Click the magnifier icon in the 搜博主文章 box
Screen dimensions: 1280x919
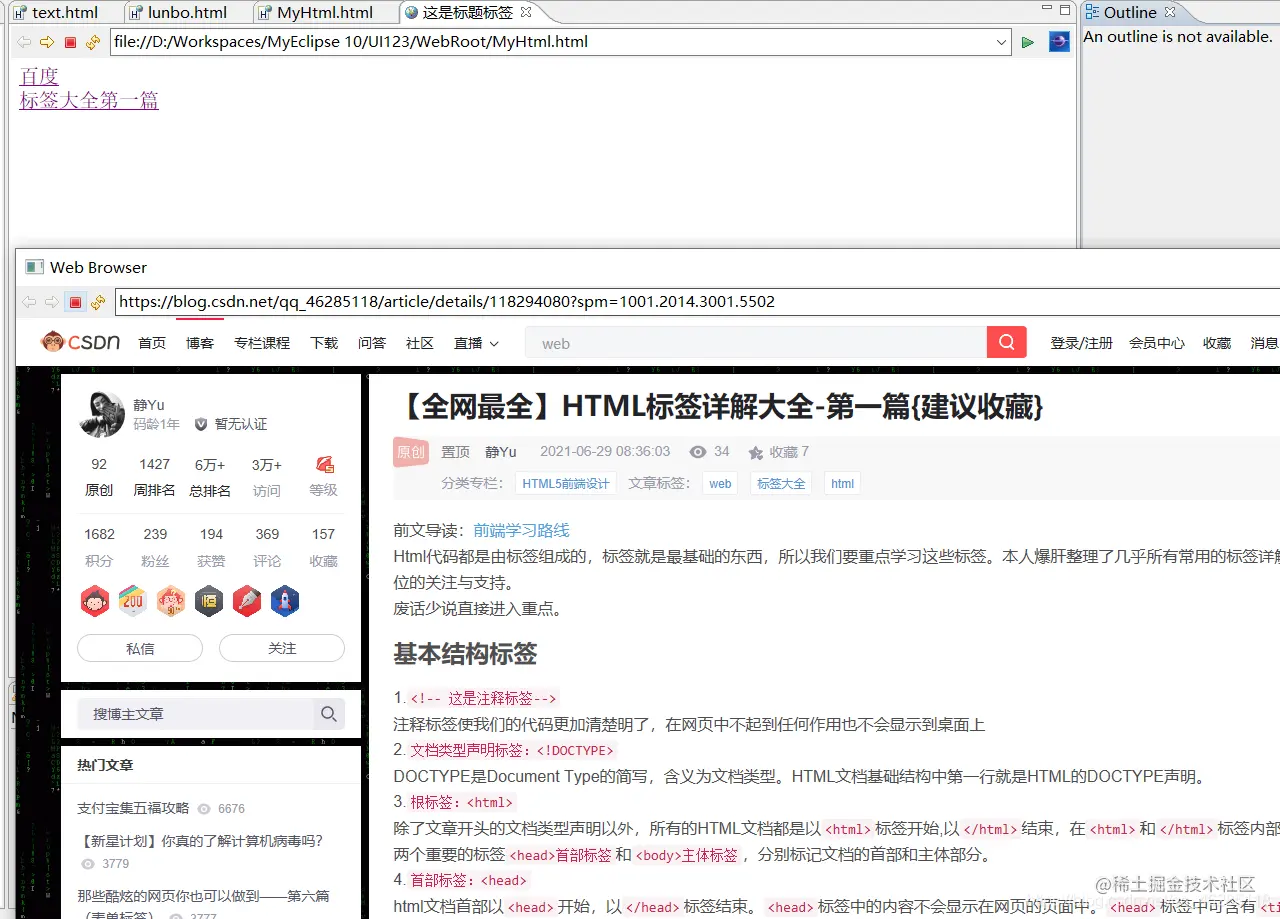point(329,714)
